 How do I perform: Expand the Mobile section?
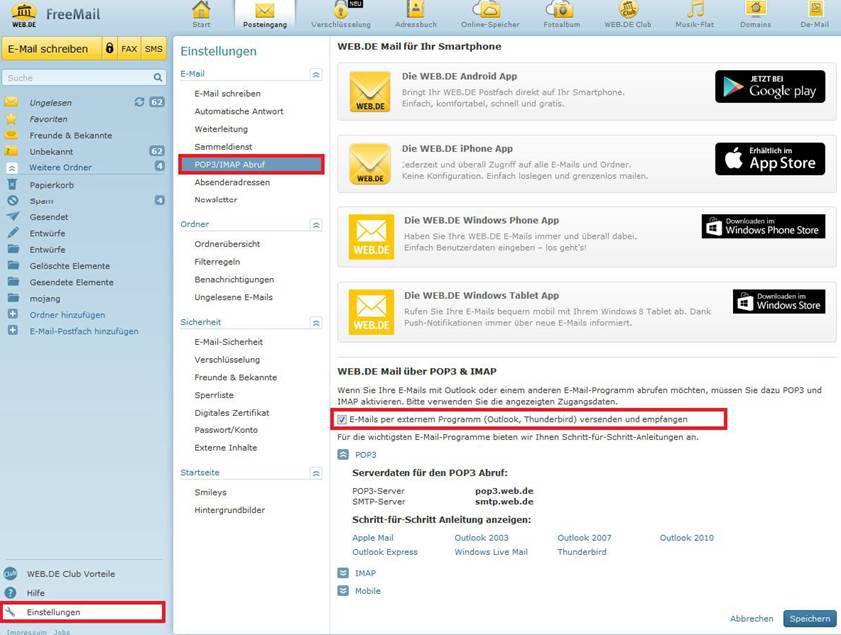343,590
